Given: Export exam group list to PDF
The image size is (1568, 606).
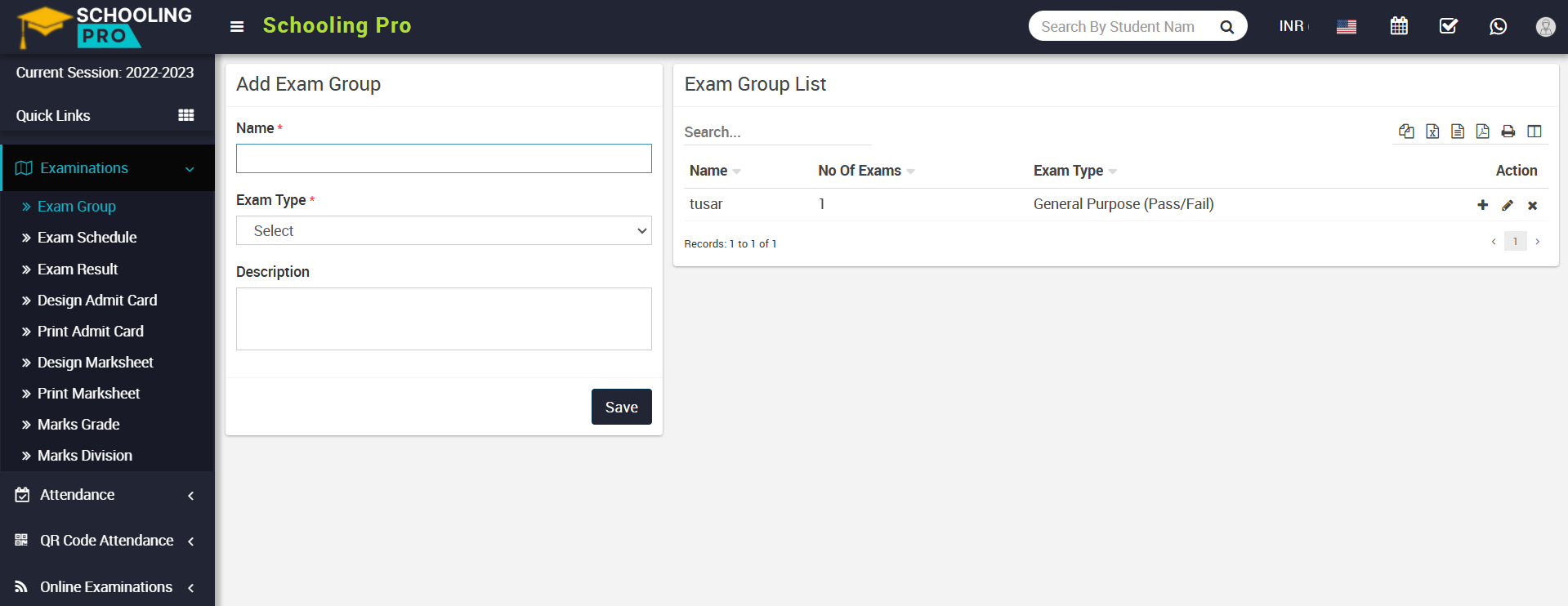Looking at the screenshot, I should click(1482, 131).
